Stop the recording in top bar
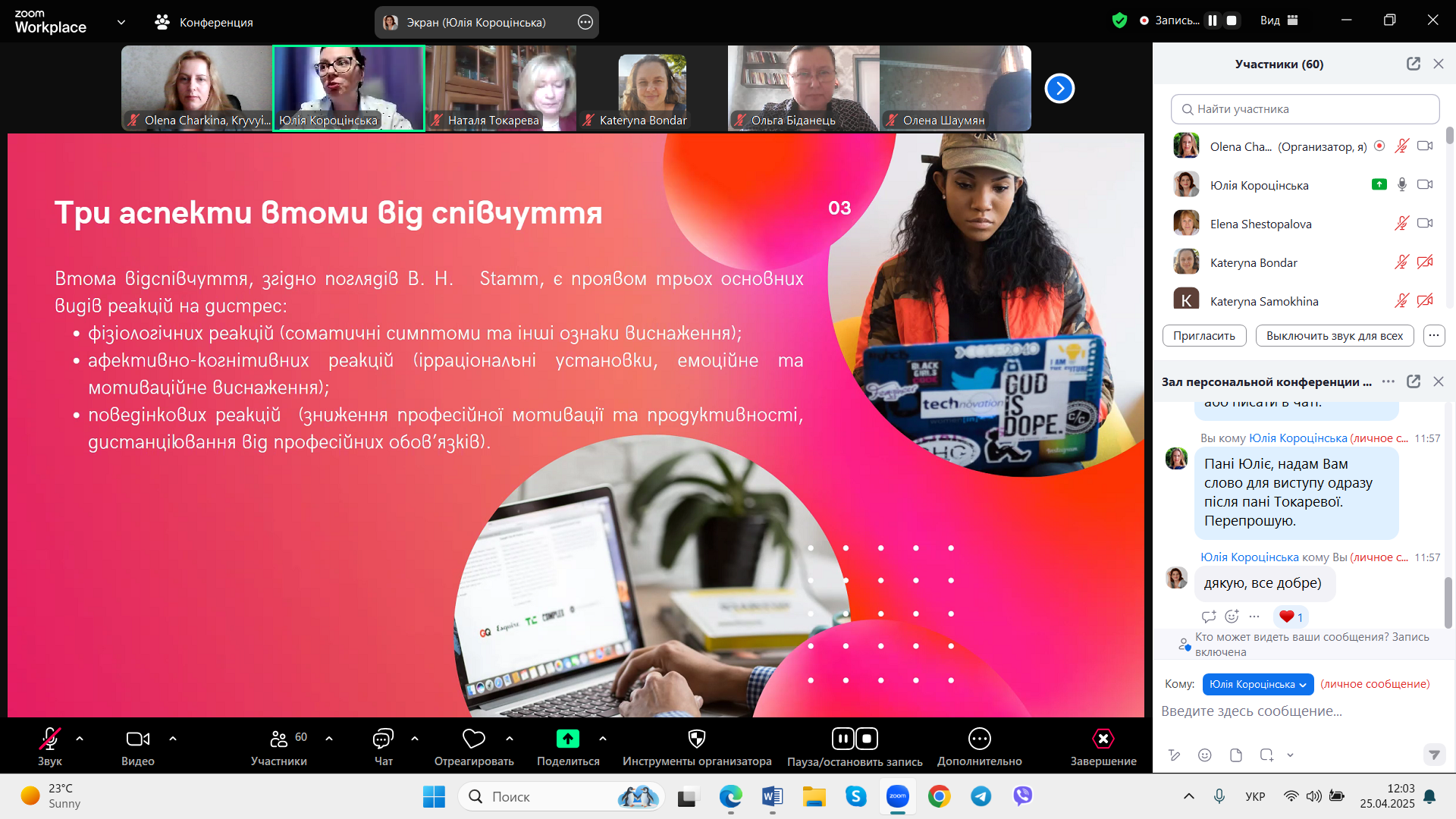This screenshot has height=819, width=1456. [1232, 20]
